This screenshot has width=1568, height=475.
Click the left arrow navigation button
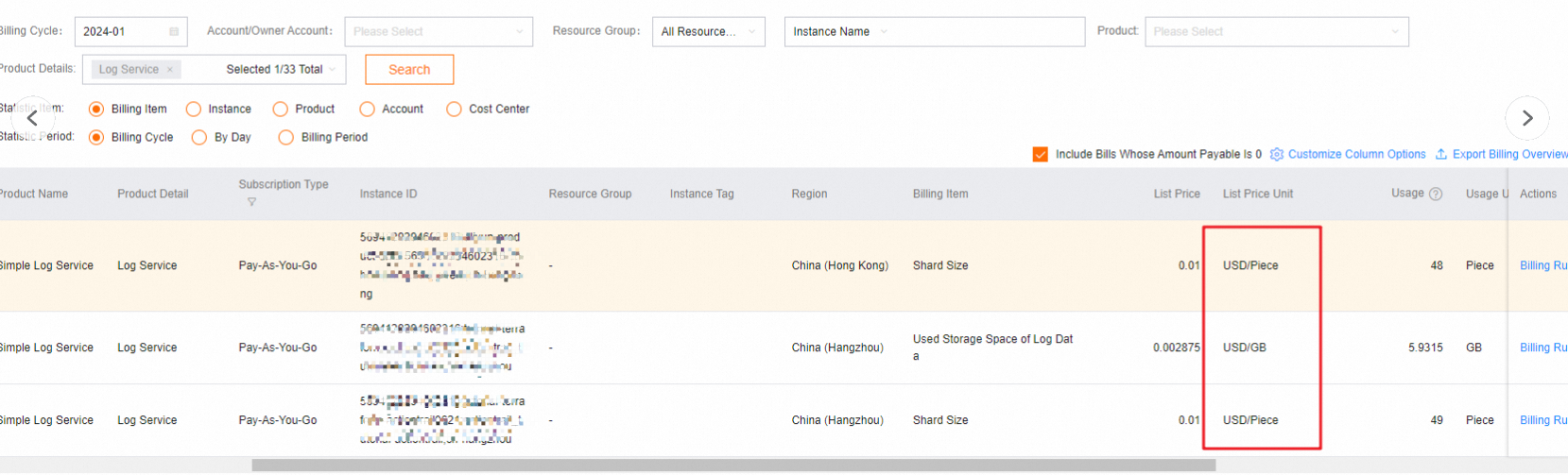coord(32,118)
